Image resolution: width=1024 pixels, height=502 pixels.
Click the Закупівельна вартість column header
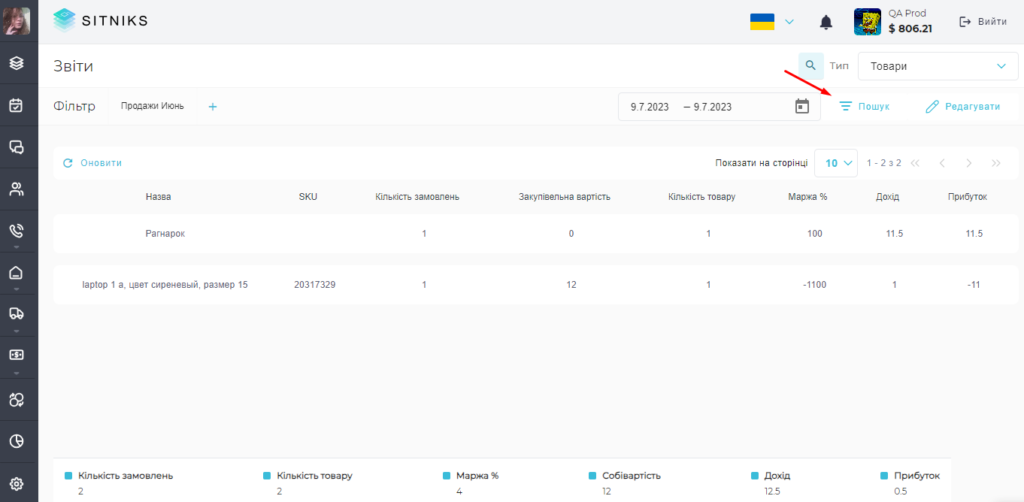click(565, 196)
